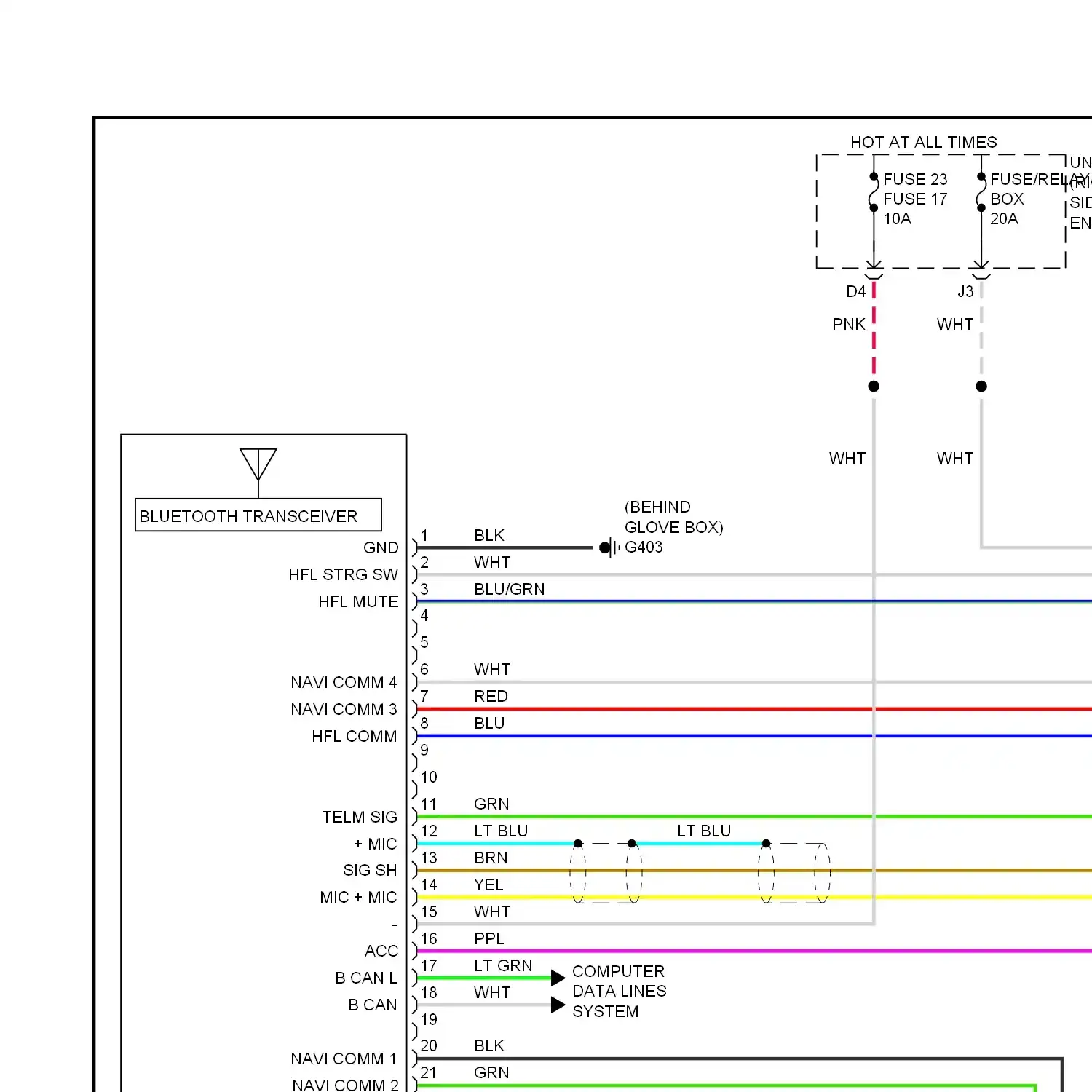Click the WHT label at pin 15
1092x1092 pixels.
pos(492,911)
